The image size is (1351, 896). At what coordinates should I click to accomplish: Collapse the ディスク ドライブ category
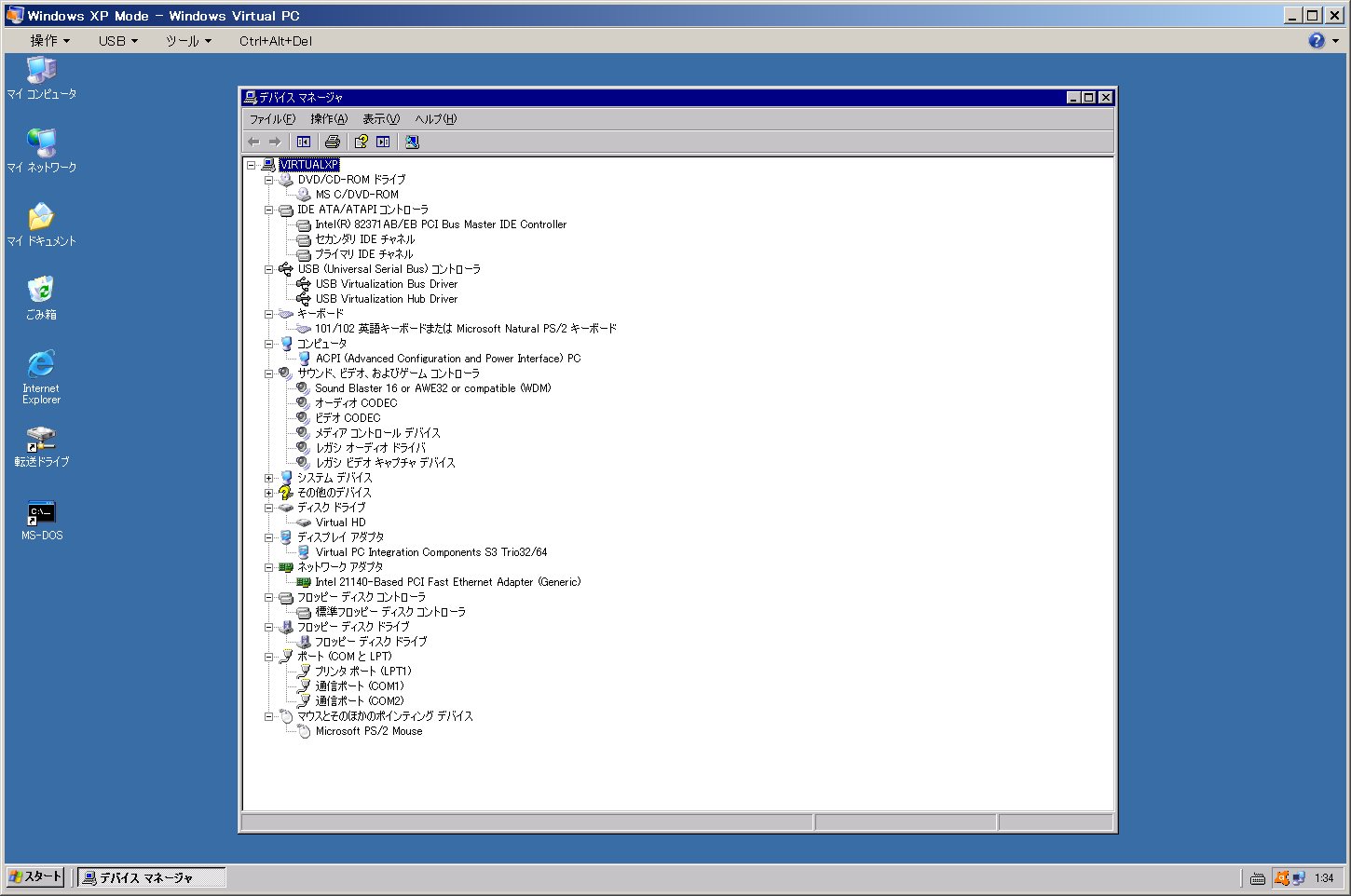[x=268, y=508]
